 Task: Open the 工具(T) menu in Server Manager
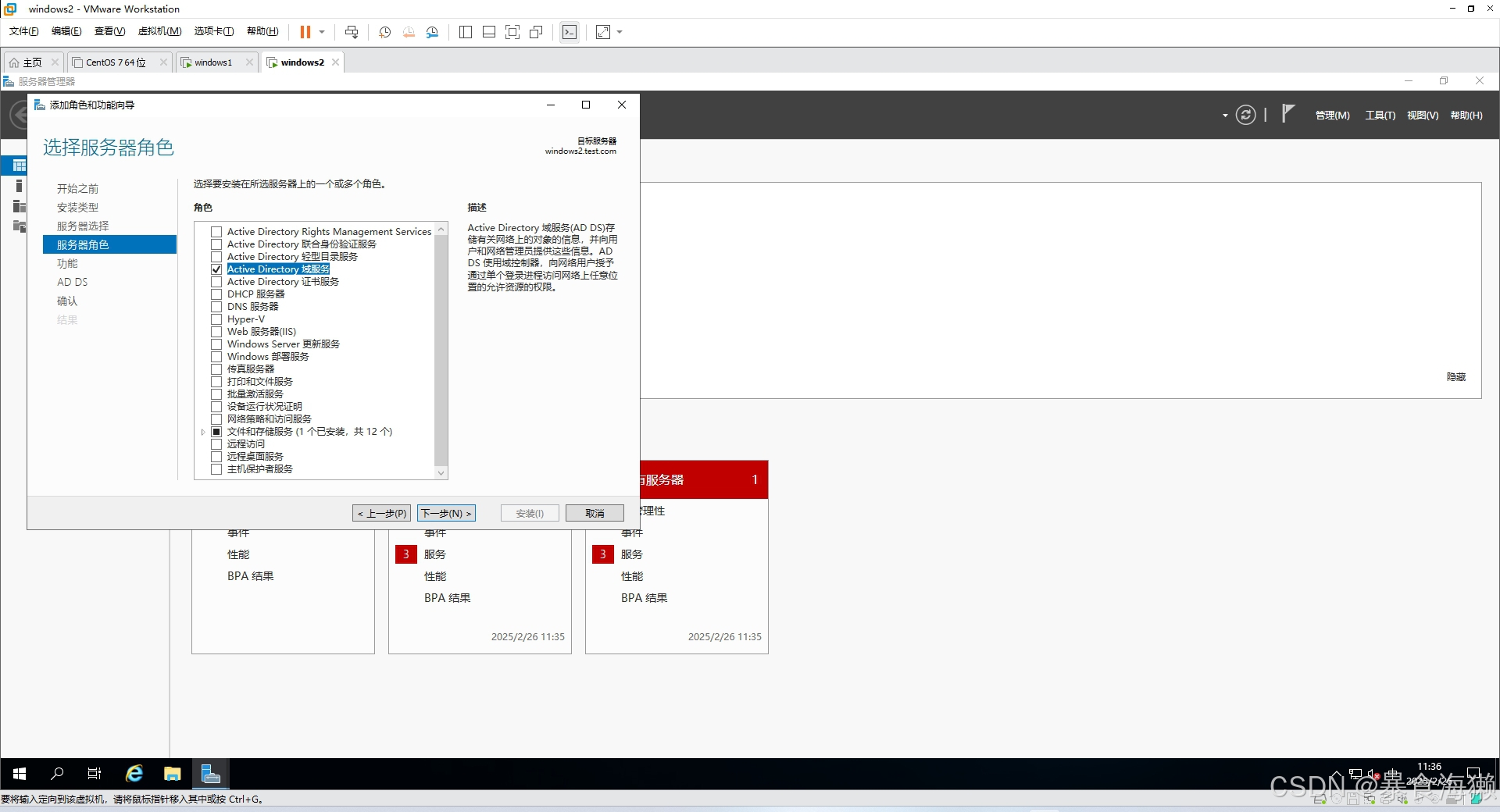click(x=1380, y=116)
